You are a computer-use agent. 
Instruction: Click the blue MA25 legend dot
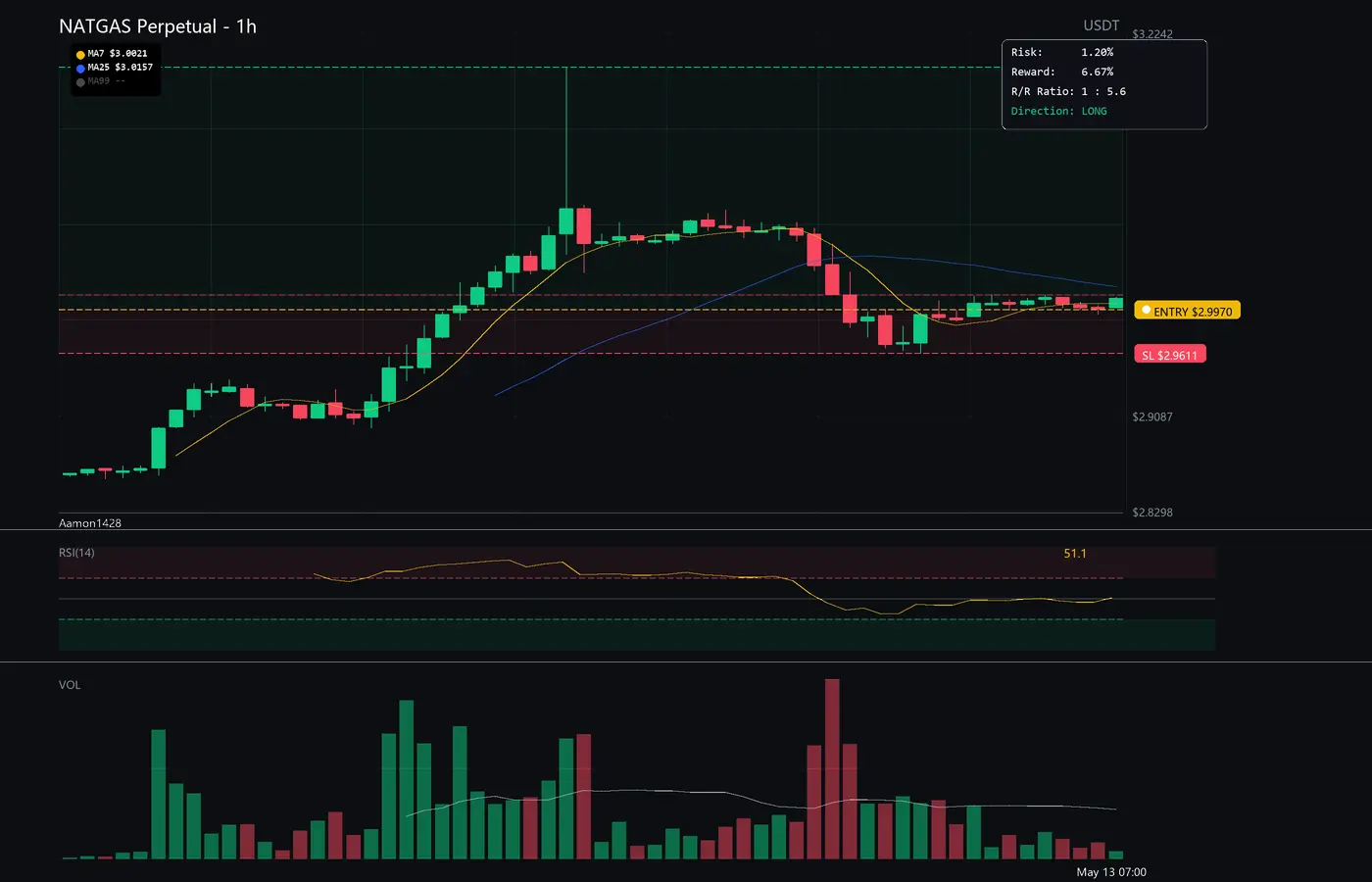point(80,69)
